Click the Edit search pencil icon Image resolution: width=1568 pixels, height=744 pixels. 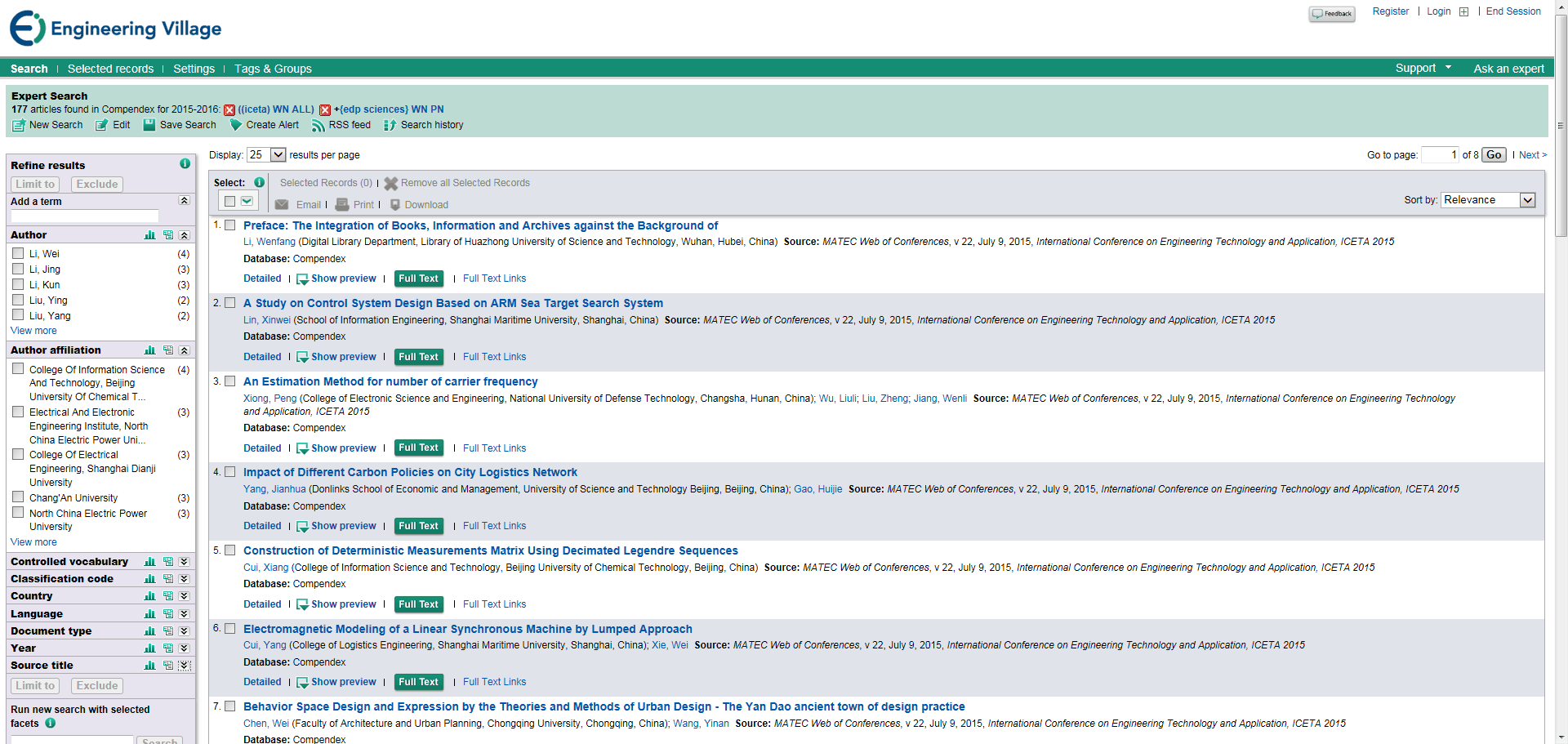point(101,126)
